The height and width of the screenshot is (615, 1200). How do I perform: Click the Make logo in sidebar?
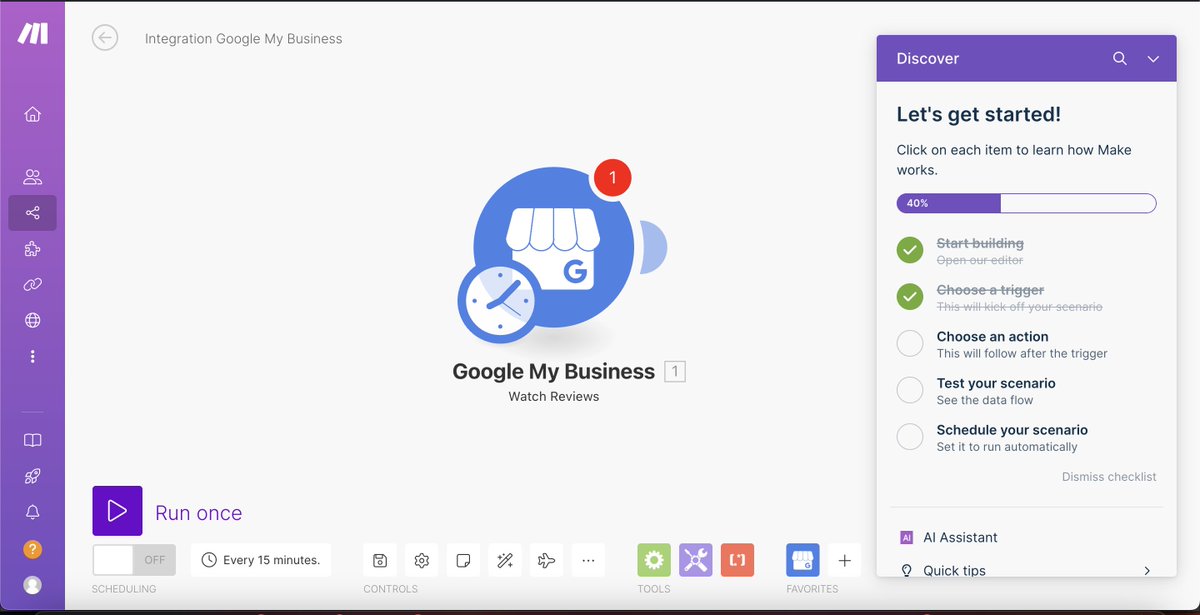pyautogui.click(x=32, y=32)
